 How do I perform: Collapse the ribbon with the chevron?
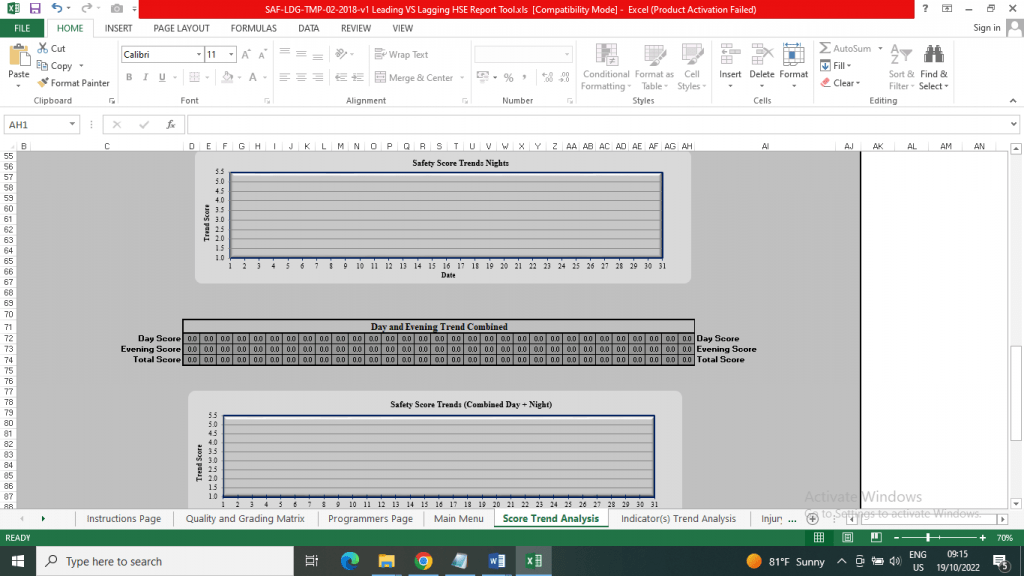[1013, 101]
